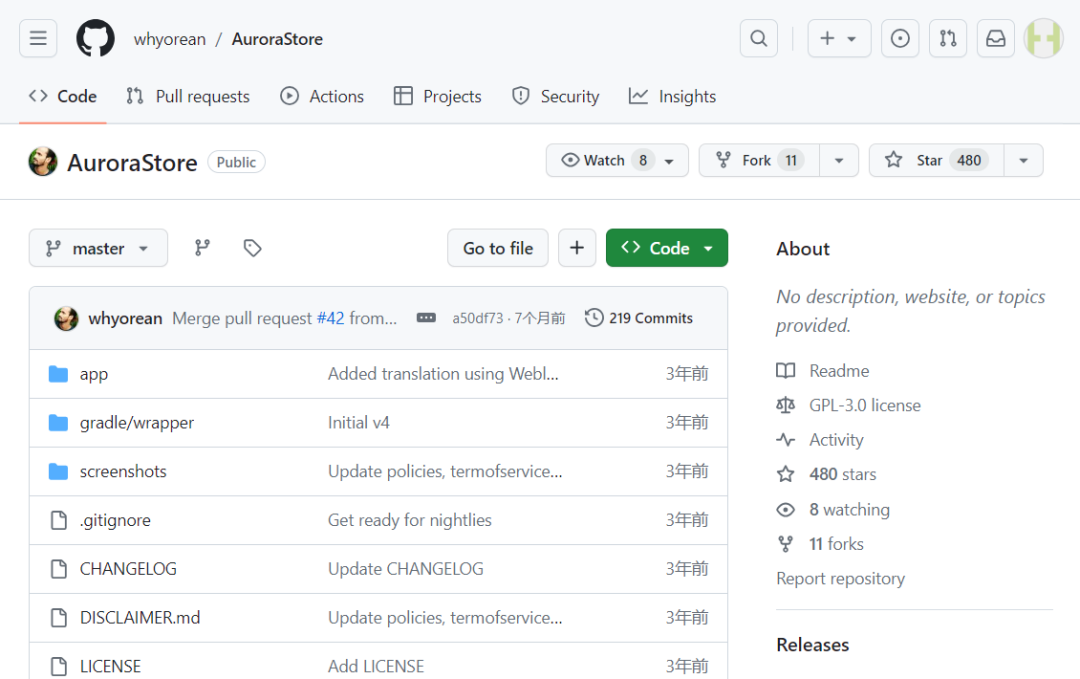Image resolution: width=1080 pixels, height=679 pixels.
Task: Open the DISCLAIMER.md file
Action: coord(140,618)
